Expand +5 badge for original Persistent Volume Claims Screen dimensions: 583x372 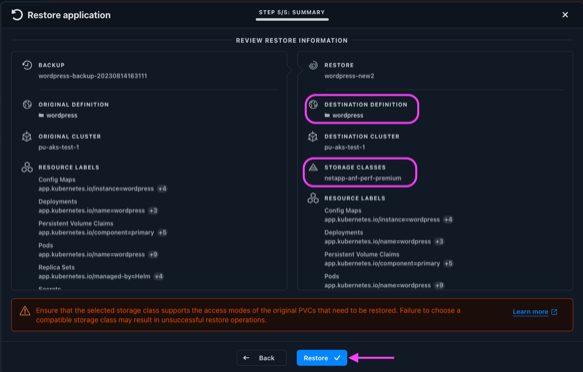(x=162, y=233)
